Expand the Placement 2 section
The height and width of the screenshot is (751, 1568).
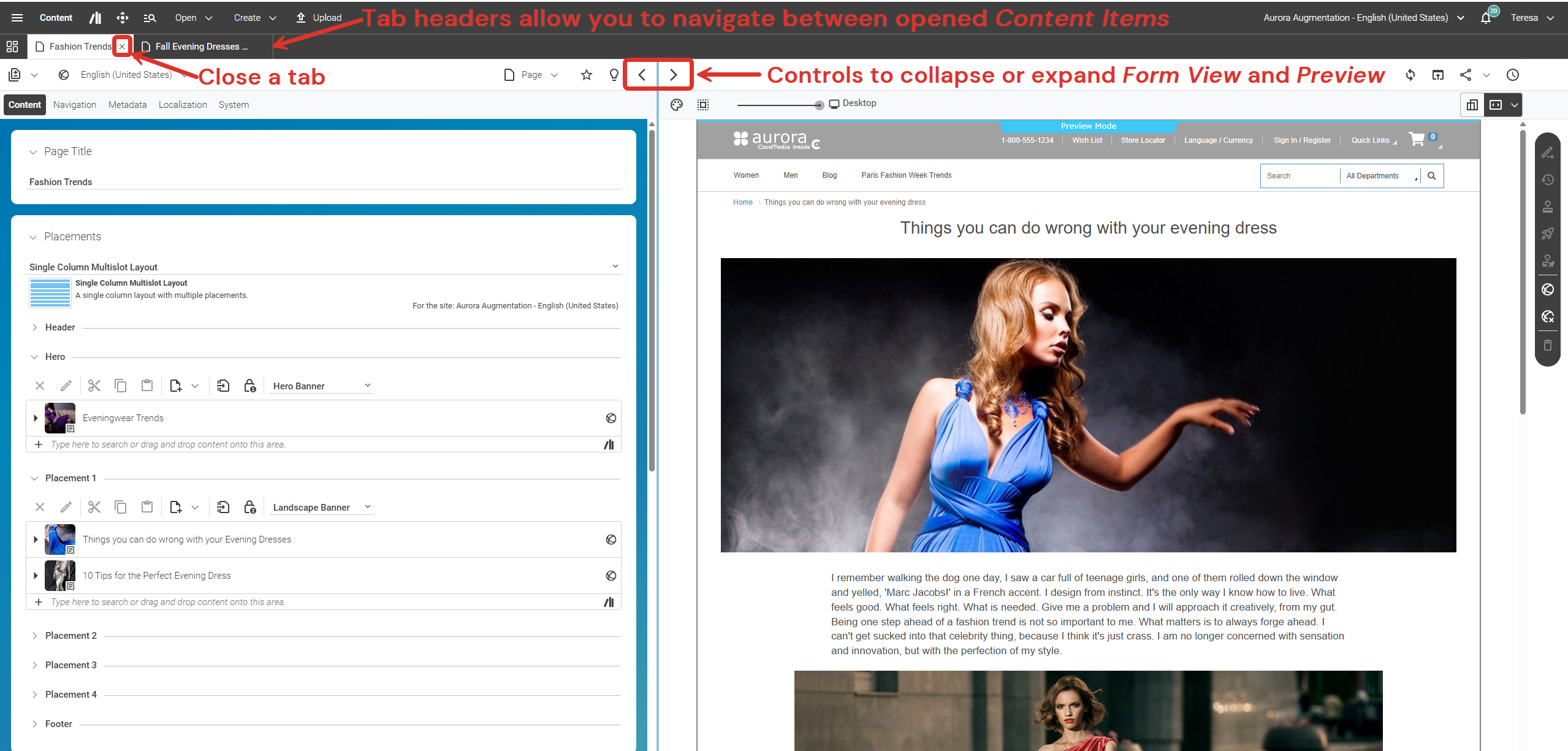35,636
